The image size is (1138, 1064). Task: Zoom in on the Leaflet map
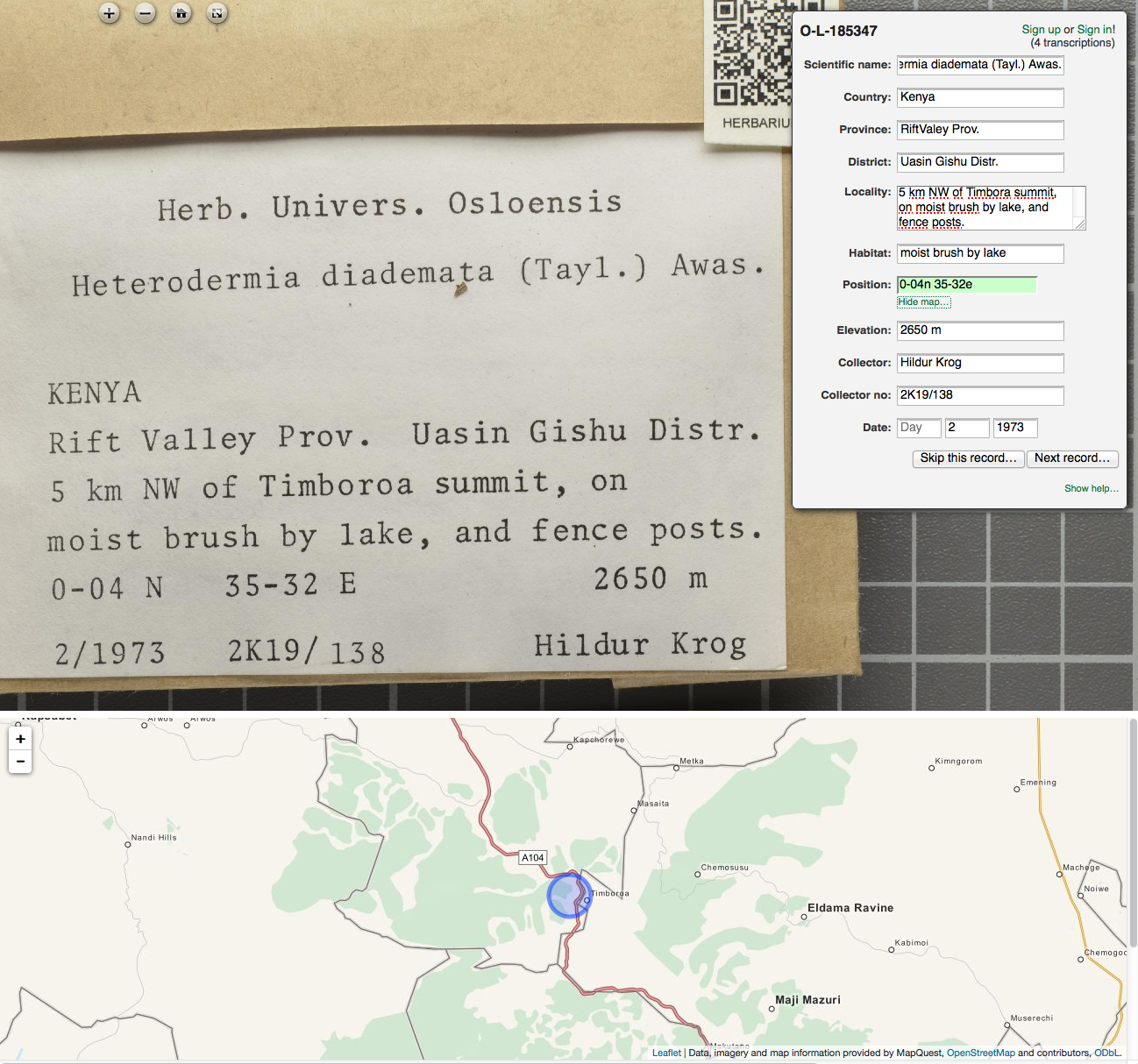click(x=20, y=739)
